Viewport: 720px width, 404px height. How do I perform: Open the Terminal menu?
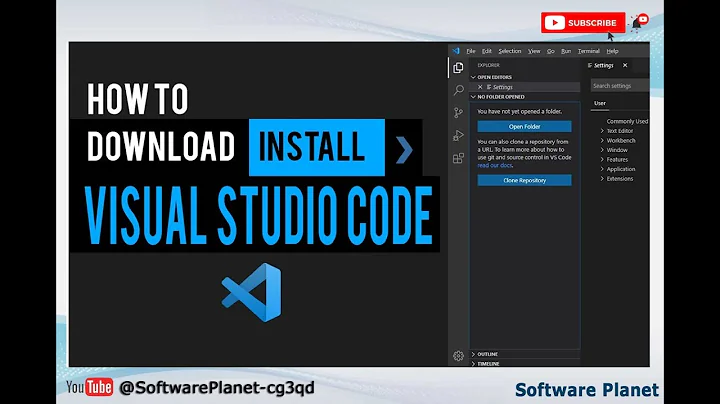point(589,51)
